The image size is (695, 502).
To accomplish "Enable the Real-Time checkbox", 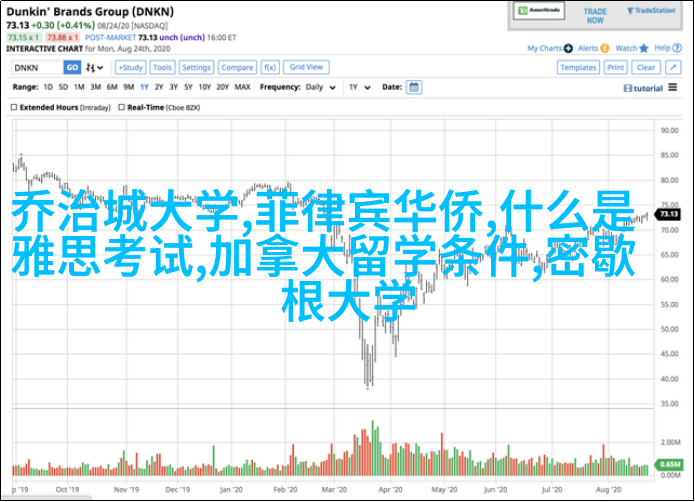I will [x=121, y=107].
